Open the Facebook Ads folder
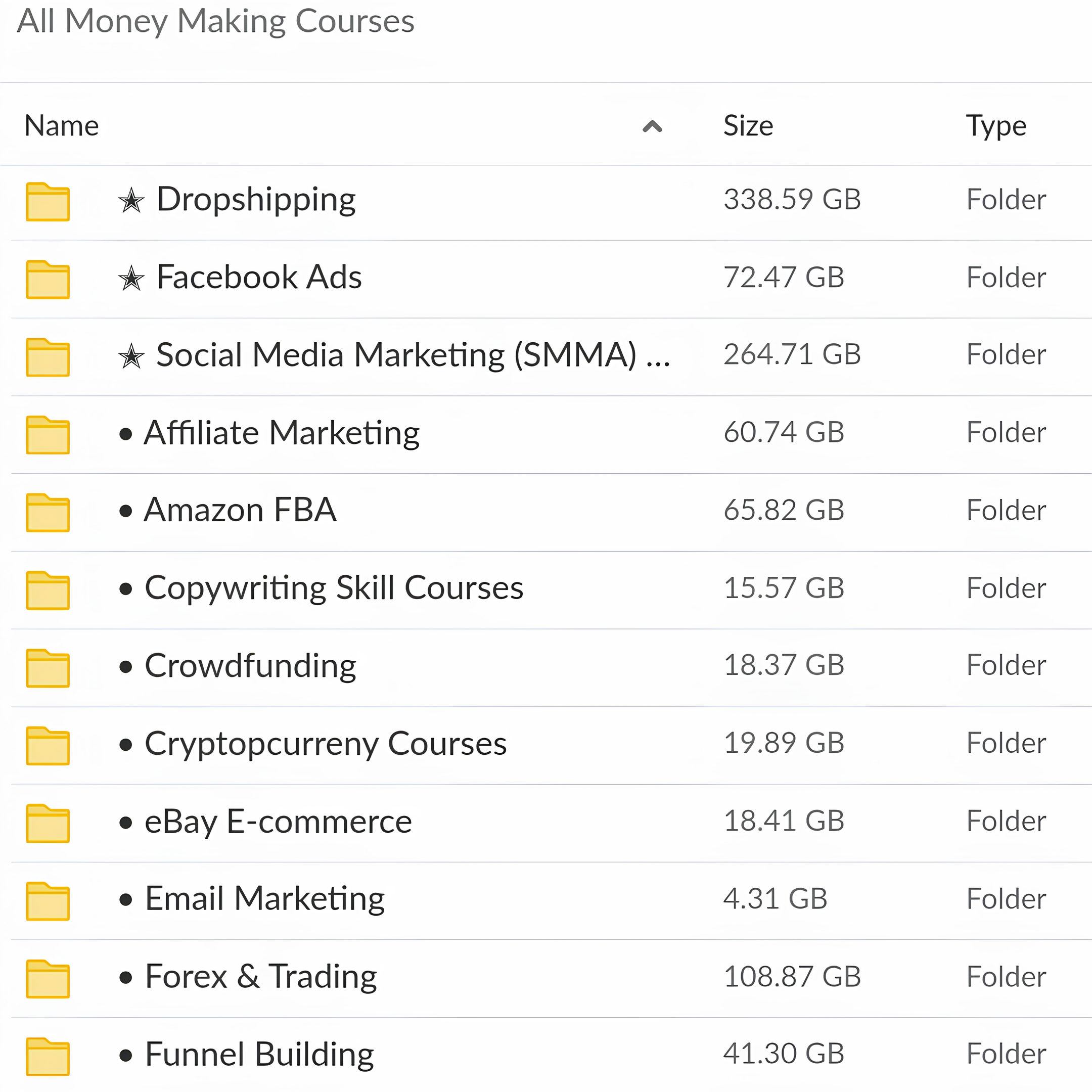Viewport: 1092px width, 1092px height. 258,278
